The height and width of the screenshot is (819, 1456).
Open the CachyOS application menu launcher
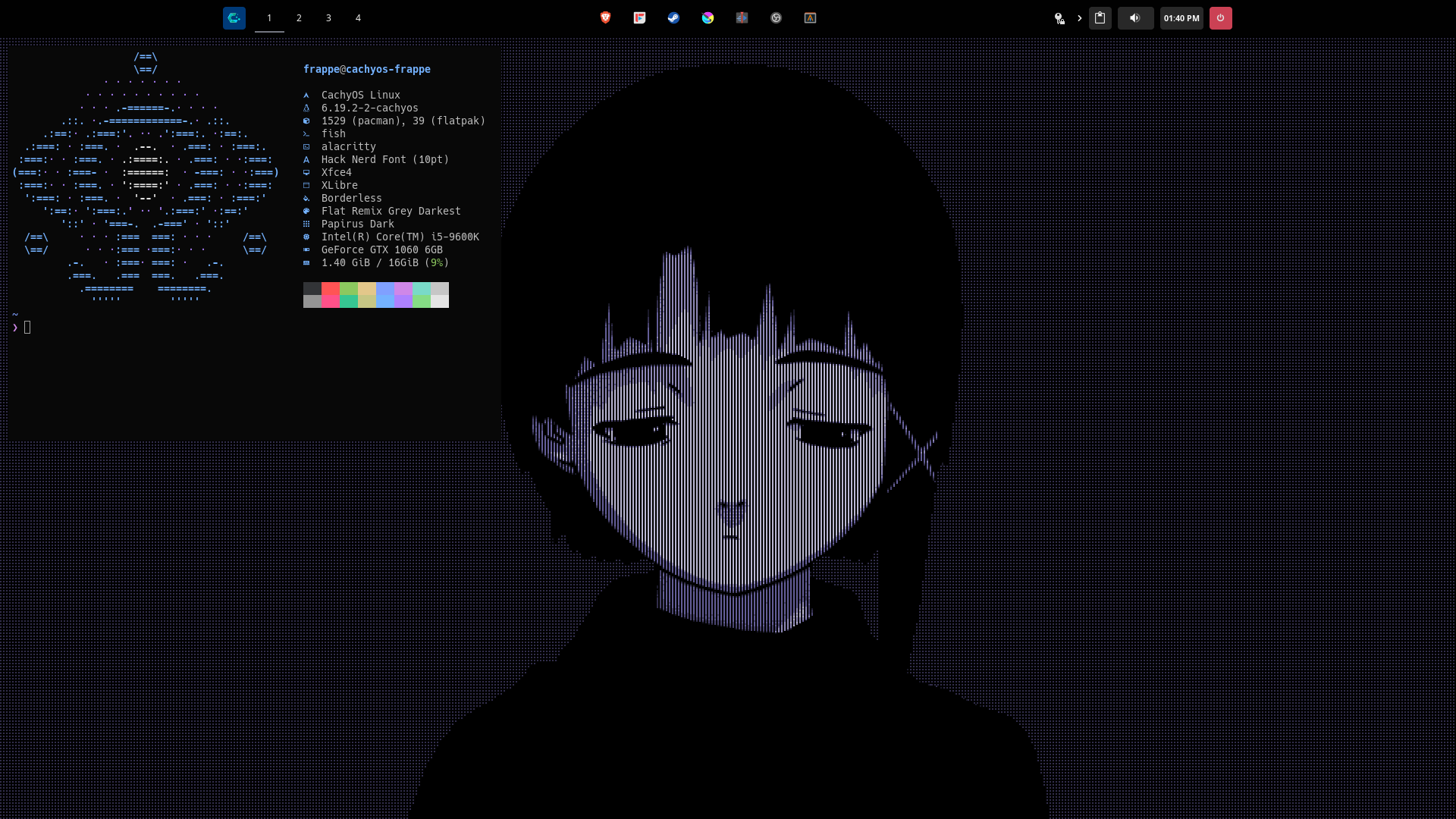[x=234, y=18]
